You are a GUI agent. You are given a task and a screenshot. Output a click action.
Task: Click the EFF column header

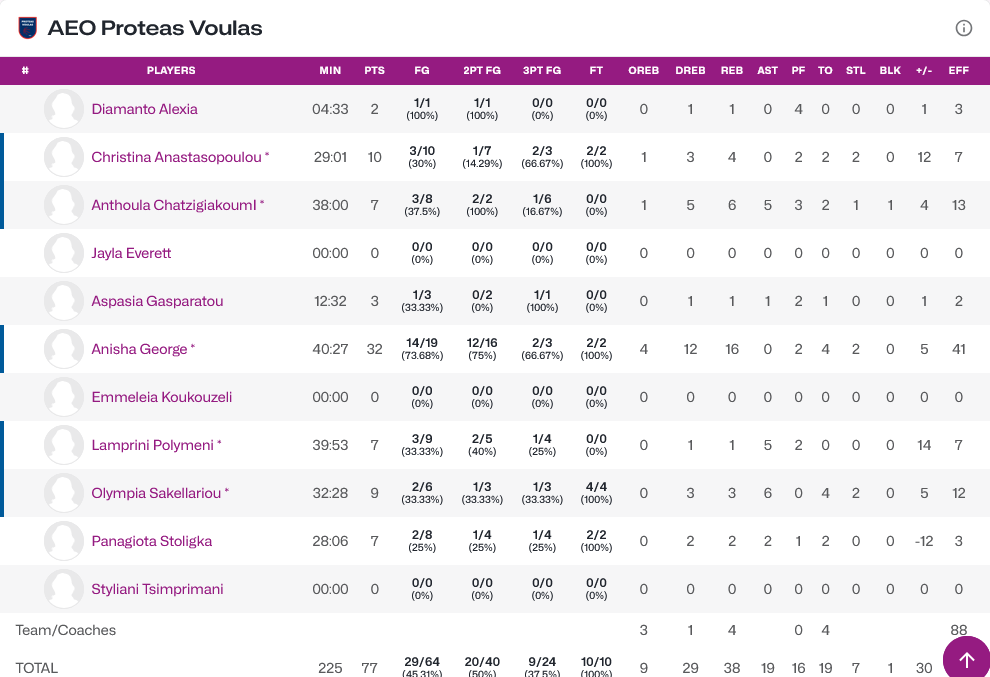point(958,71)
